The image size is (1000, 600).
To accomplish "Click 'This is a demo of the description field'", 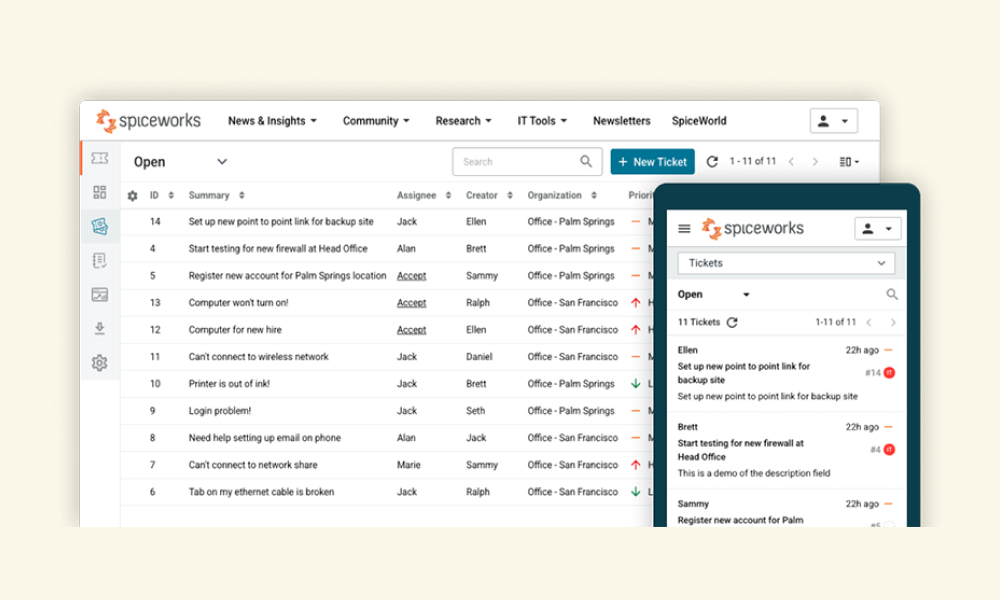I will [x=753, y=473].
